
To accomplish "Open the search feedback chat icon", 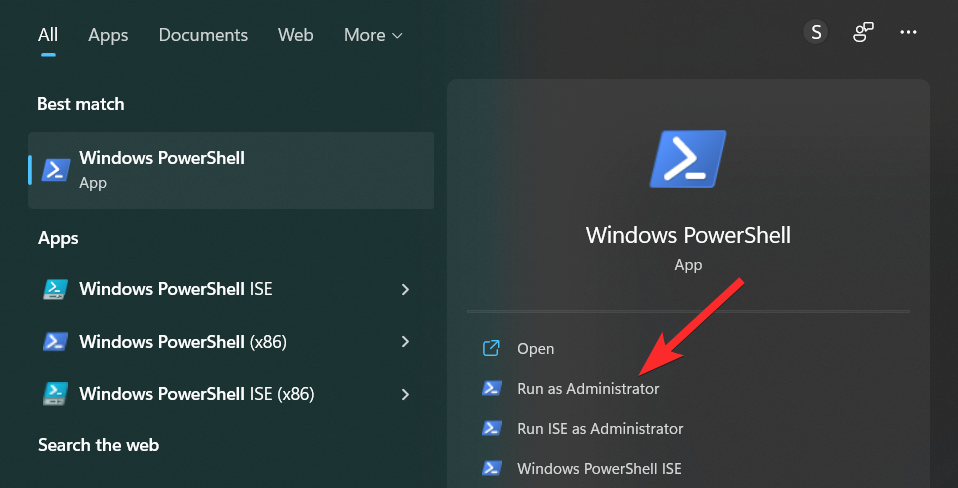I will tap(863, 32).
